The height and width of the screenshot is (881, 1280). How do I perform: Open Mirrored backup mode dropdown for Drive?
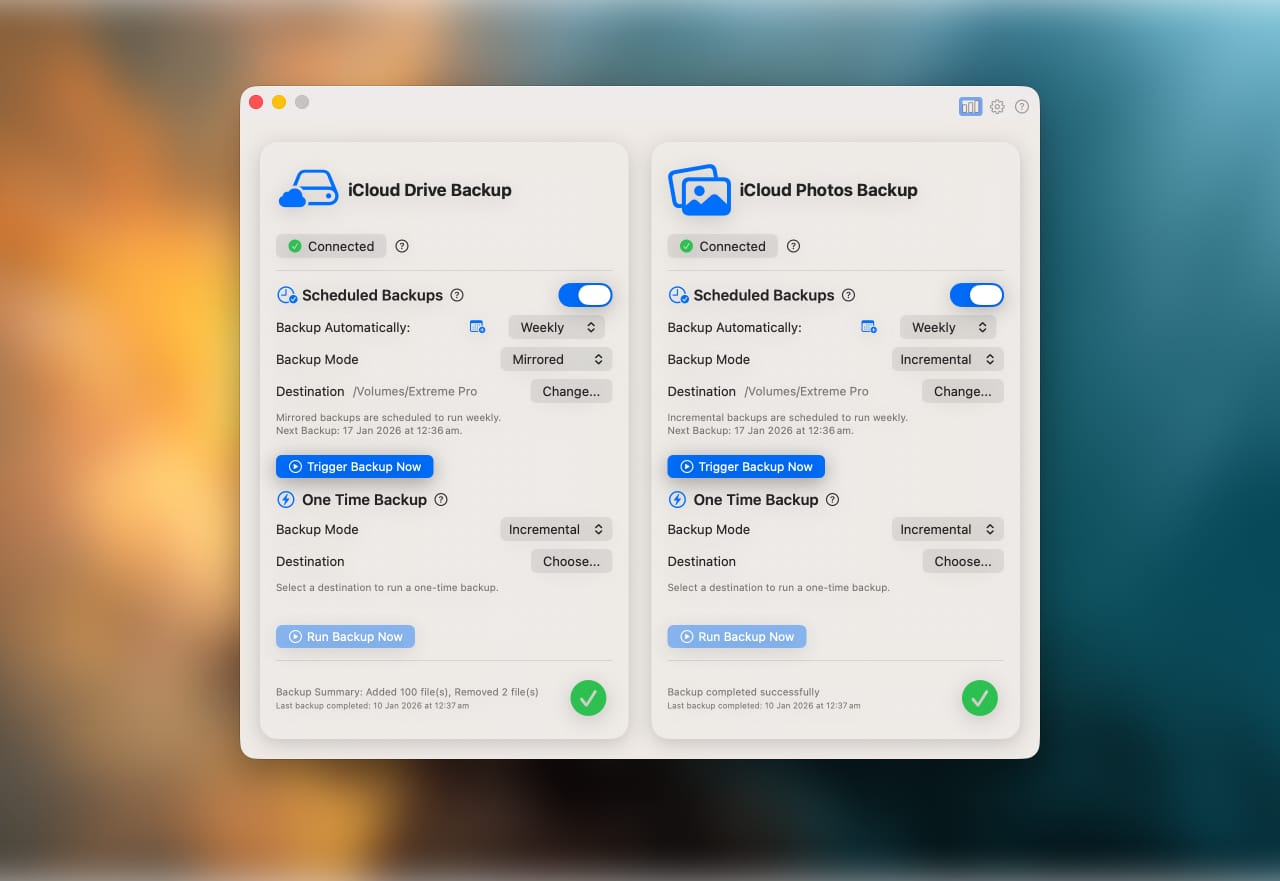point(556,359)
